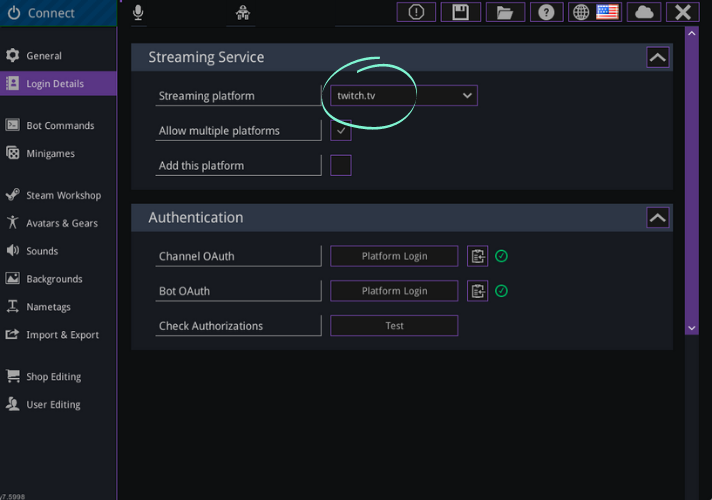Open help via question mark icon
Screen dimensions: 712x500
click(x=546, y=12)
